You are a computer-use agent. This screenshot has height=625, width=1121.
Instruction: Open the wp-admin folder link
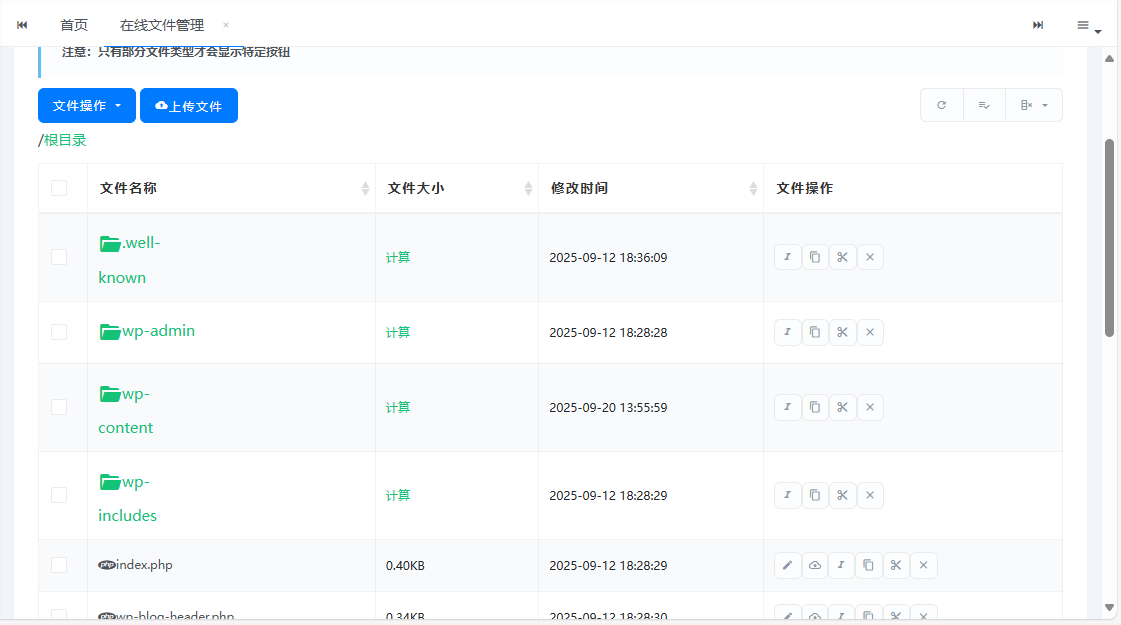158,331
